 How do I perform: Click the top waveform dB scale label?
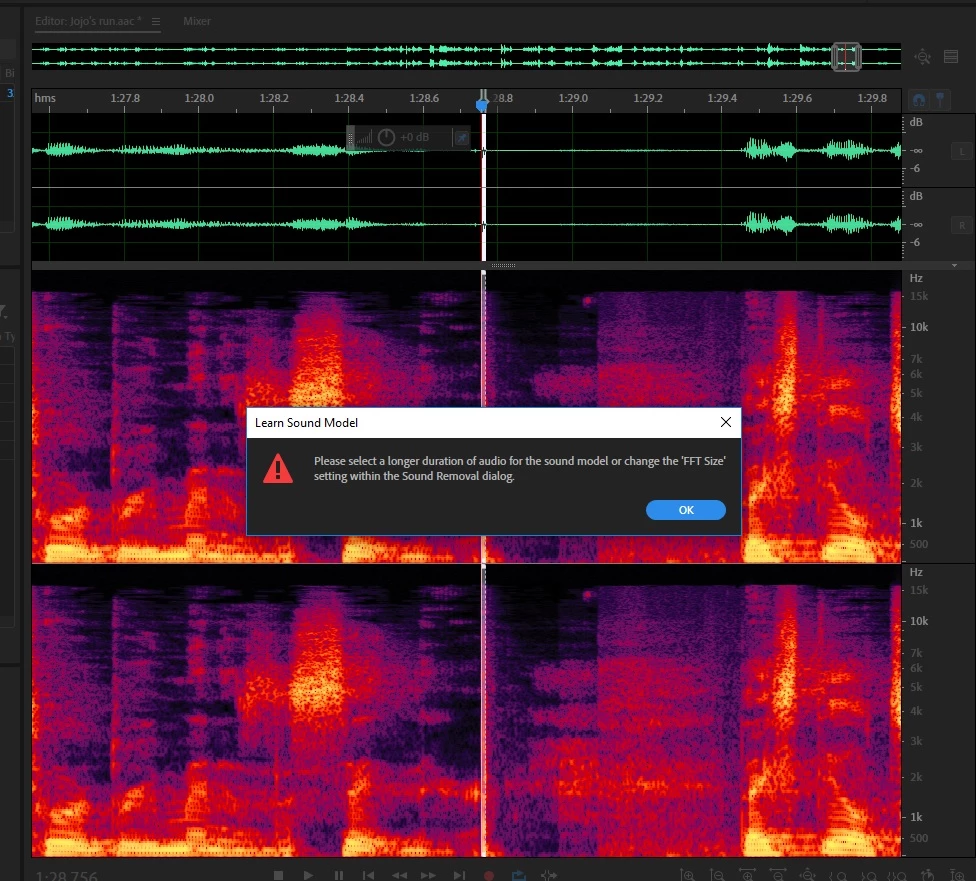[916, 122]
